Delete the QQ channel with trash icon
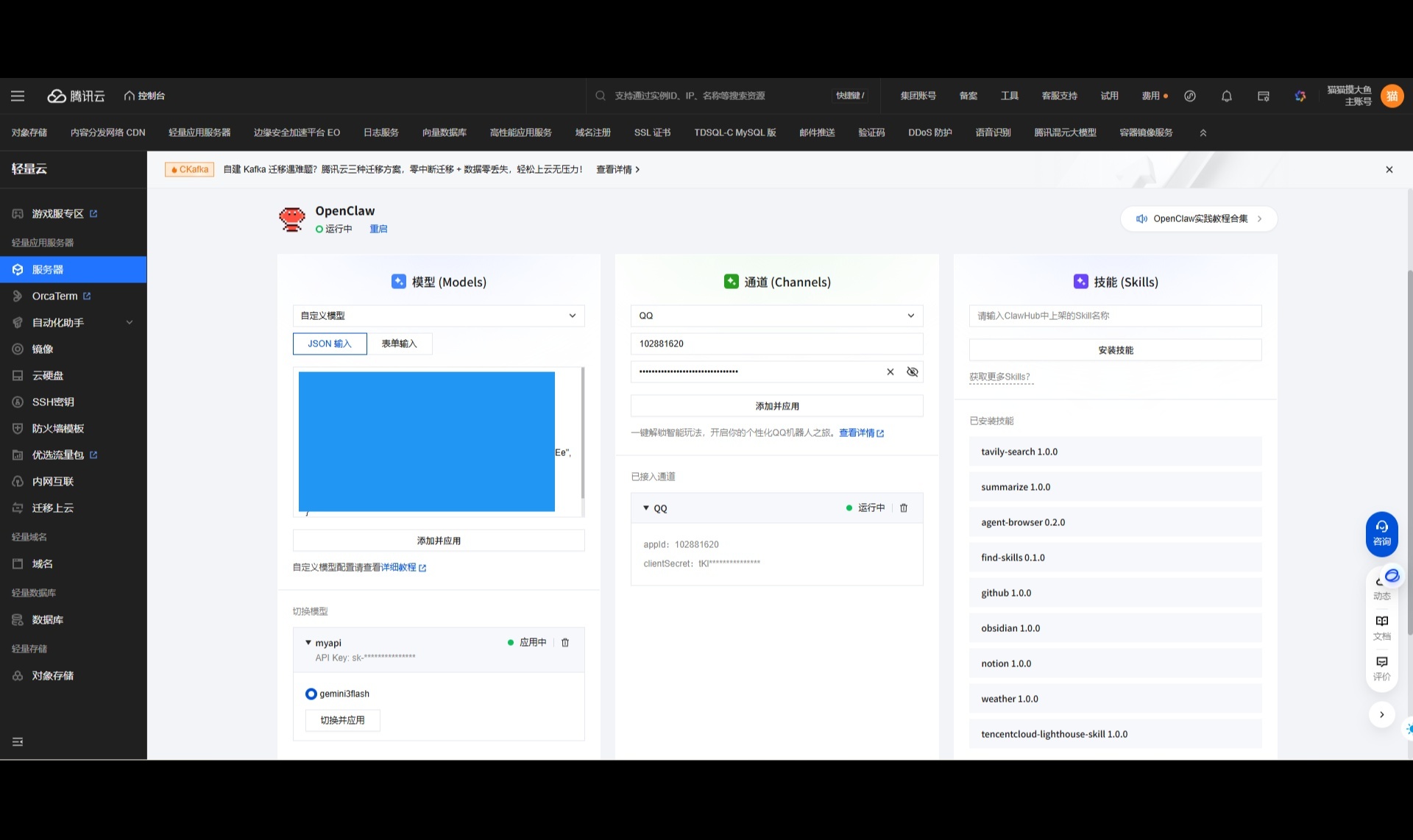Viewport: 1413px width, 840px height. (x=904, y=508)
